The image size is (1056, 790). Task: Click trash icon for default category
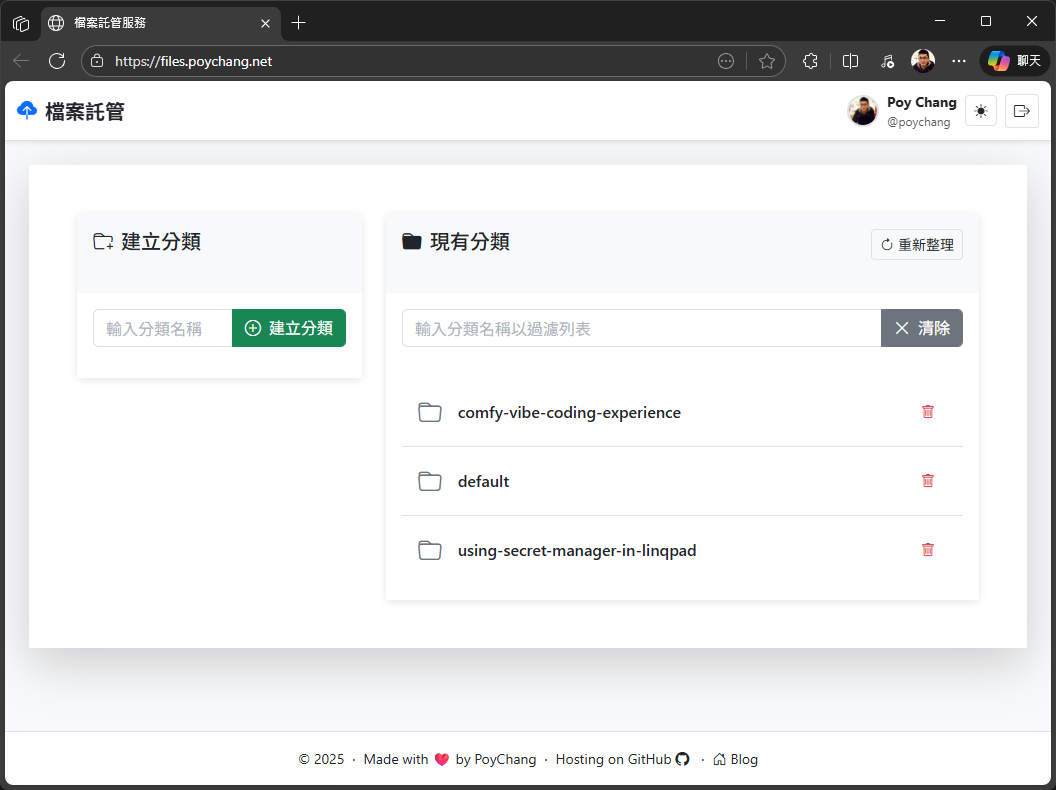(x=927, y=481)
